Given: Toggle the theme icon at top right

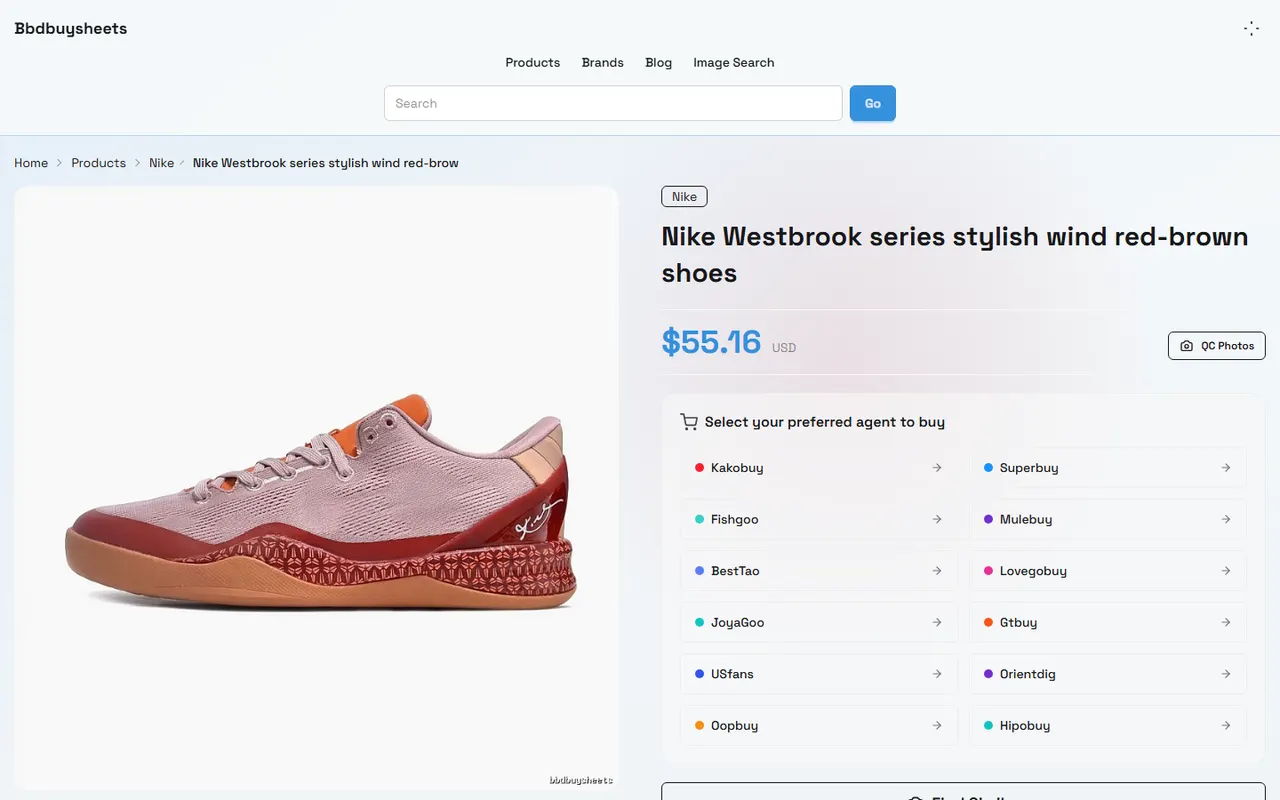Looking at the screenshot, I should pos(1251,29).
